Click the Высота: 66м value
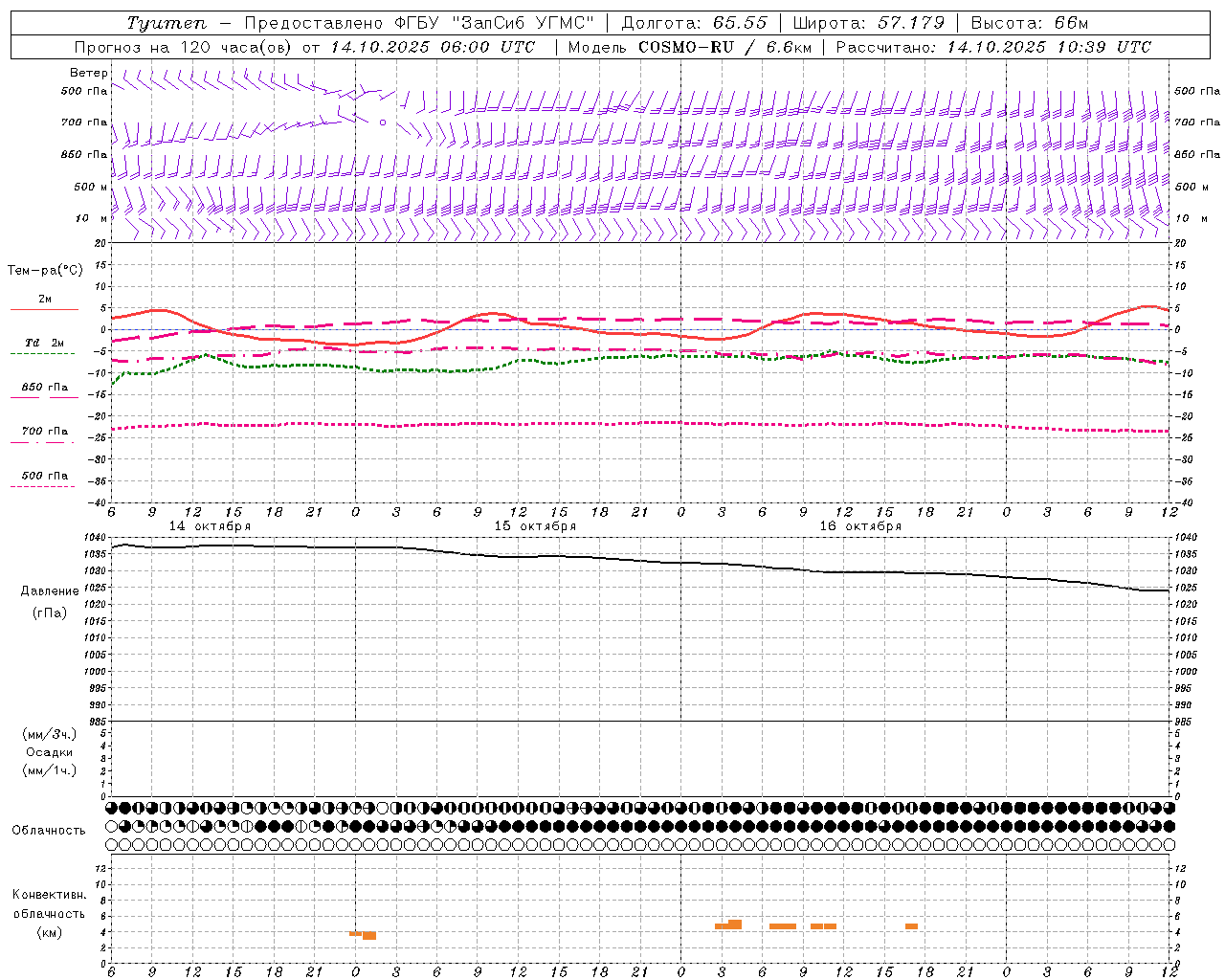The width and height of the screenshot is (1225, 980). pyautogui.click(x=1030, y=23)
